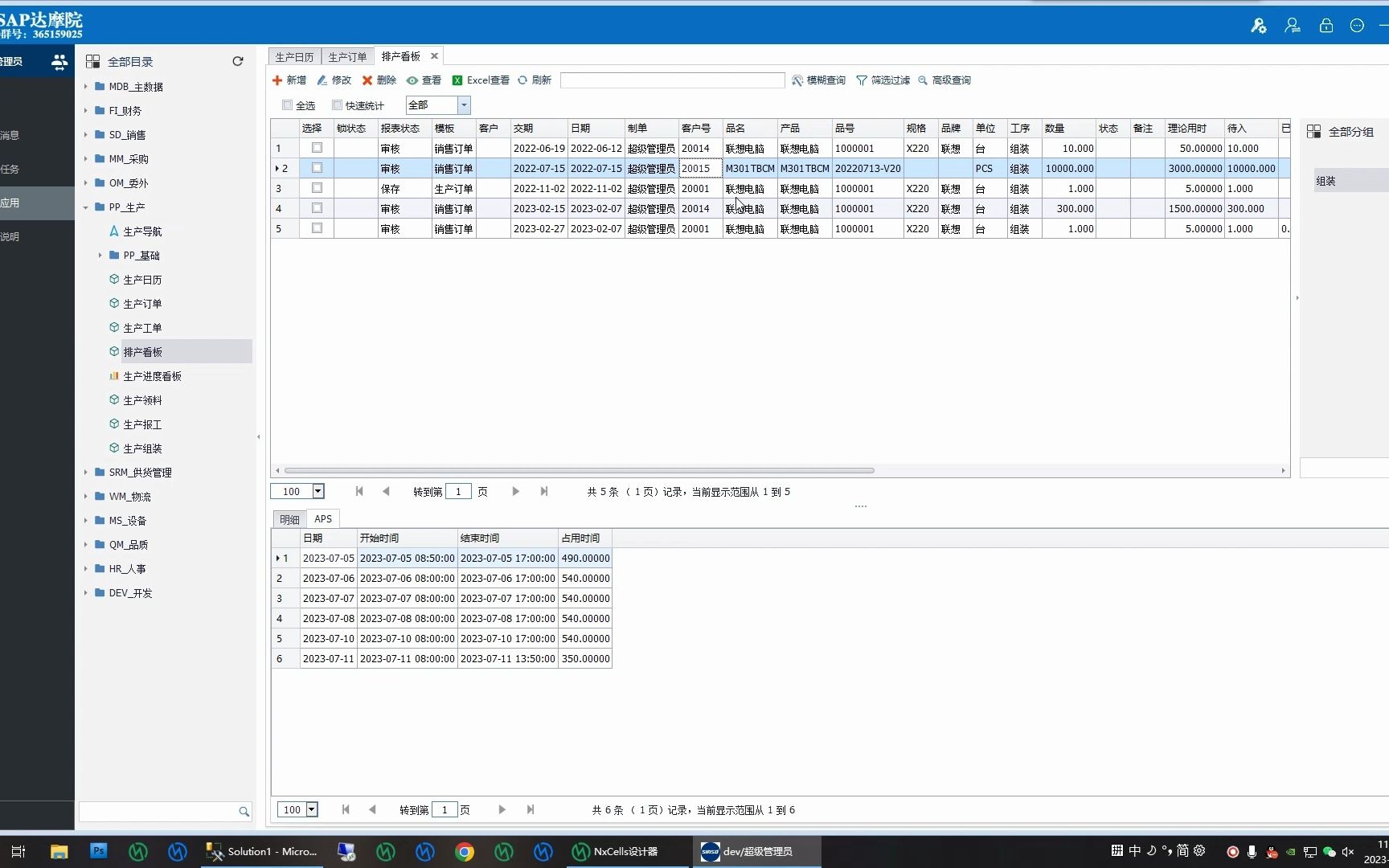The image size is (1389, 868).
Task: Click the people group icon in sidebar
Action: pos(59,62)
